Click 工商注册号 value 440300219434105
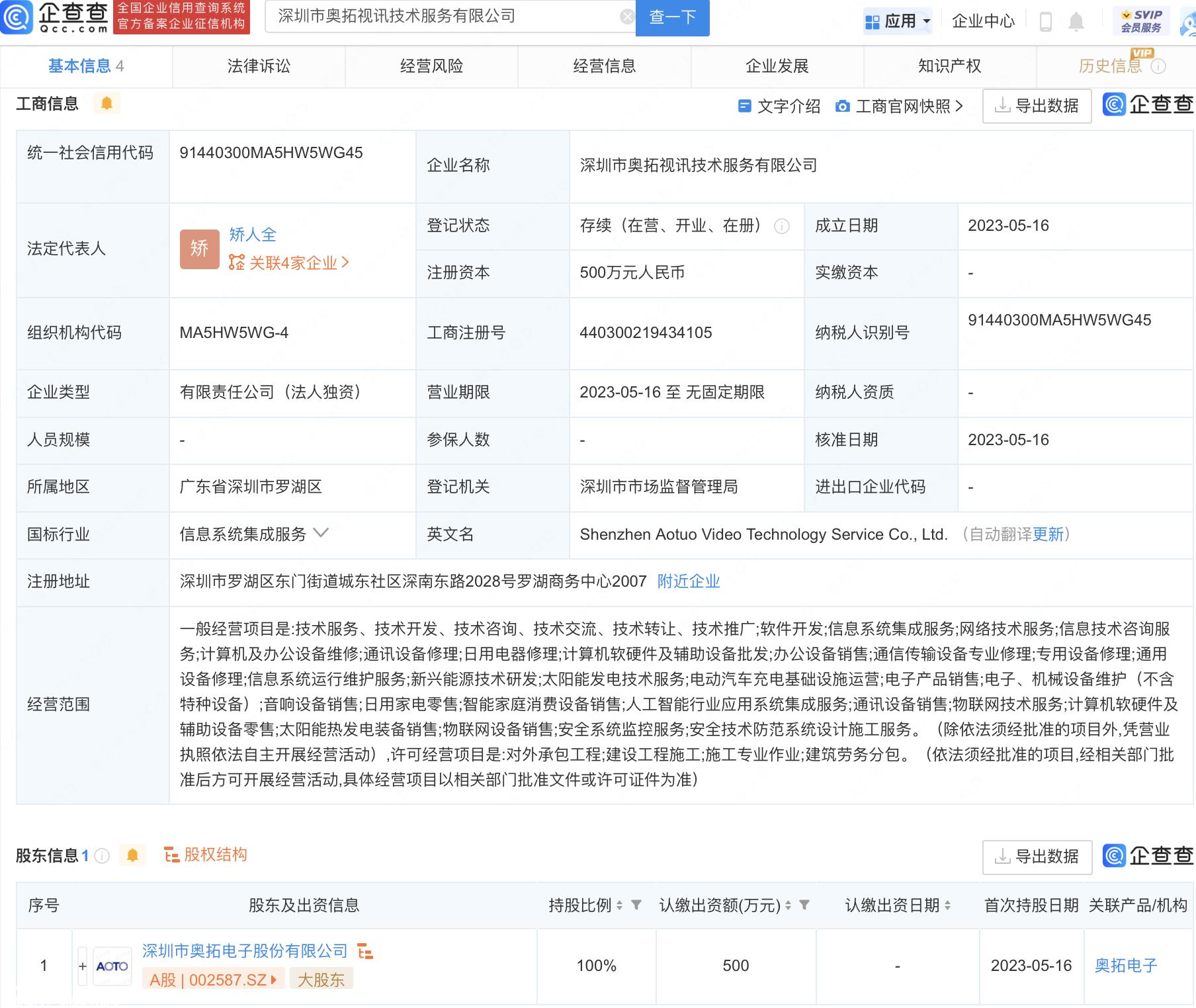The width and height of the screenshot is (1196, 1008). coord(646,333)
